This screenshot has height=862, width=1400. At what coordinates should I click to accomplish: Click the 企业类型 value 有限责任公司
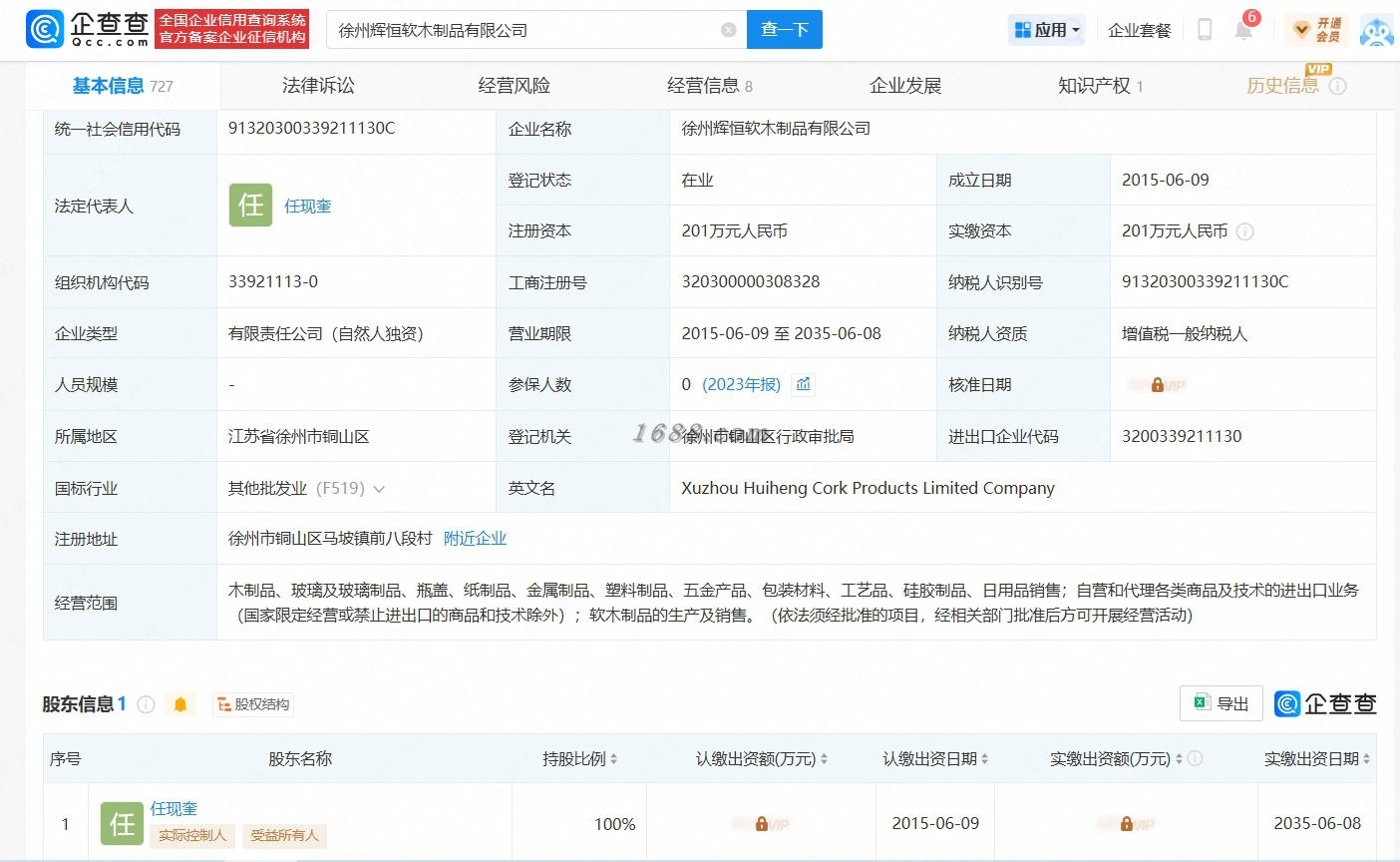pyautogui.click(x=326, y=333)
